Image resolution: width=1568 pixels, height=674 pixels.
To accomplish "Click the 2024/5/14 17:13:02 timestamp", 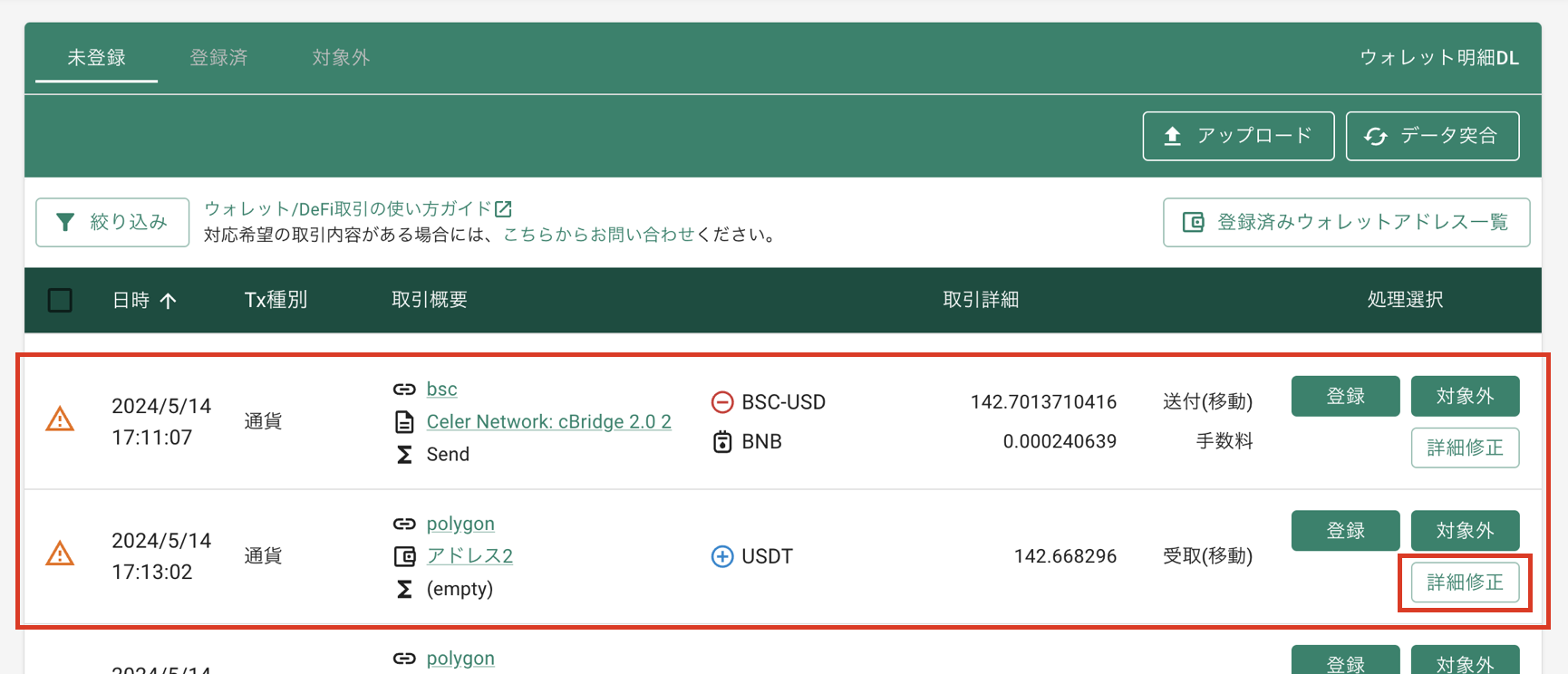I will tap(161, 556).
